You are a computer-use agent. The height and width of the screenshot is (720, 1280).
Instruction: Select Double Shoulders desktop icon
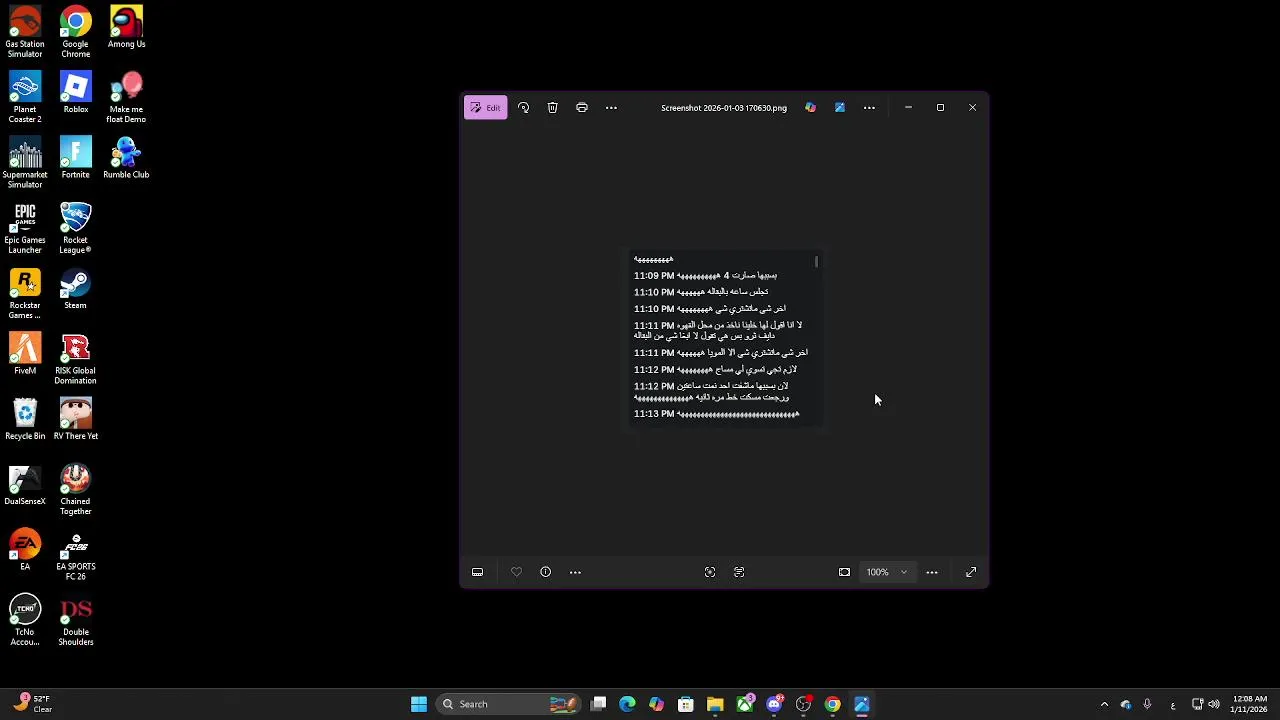click(75, 620)
